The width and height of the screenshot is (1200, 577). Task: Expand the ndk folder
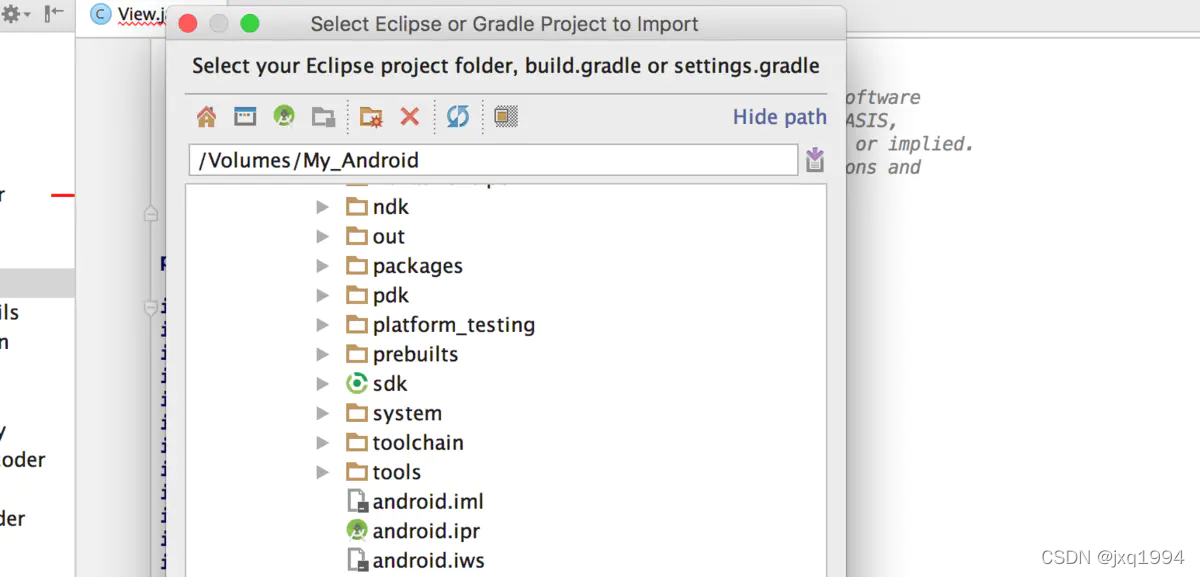click(x=322, y=207)
